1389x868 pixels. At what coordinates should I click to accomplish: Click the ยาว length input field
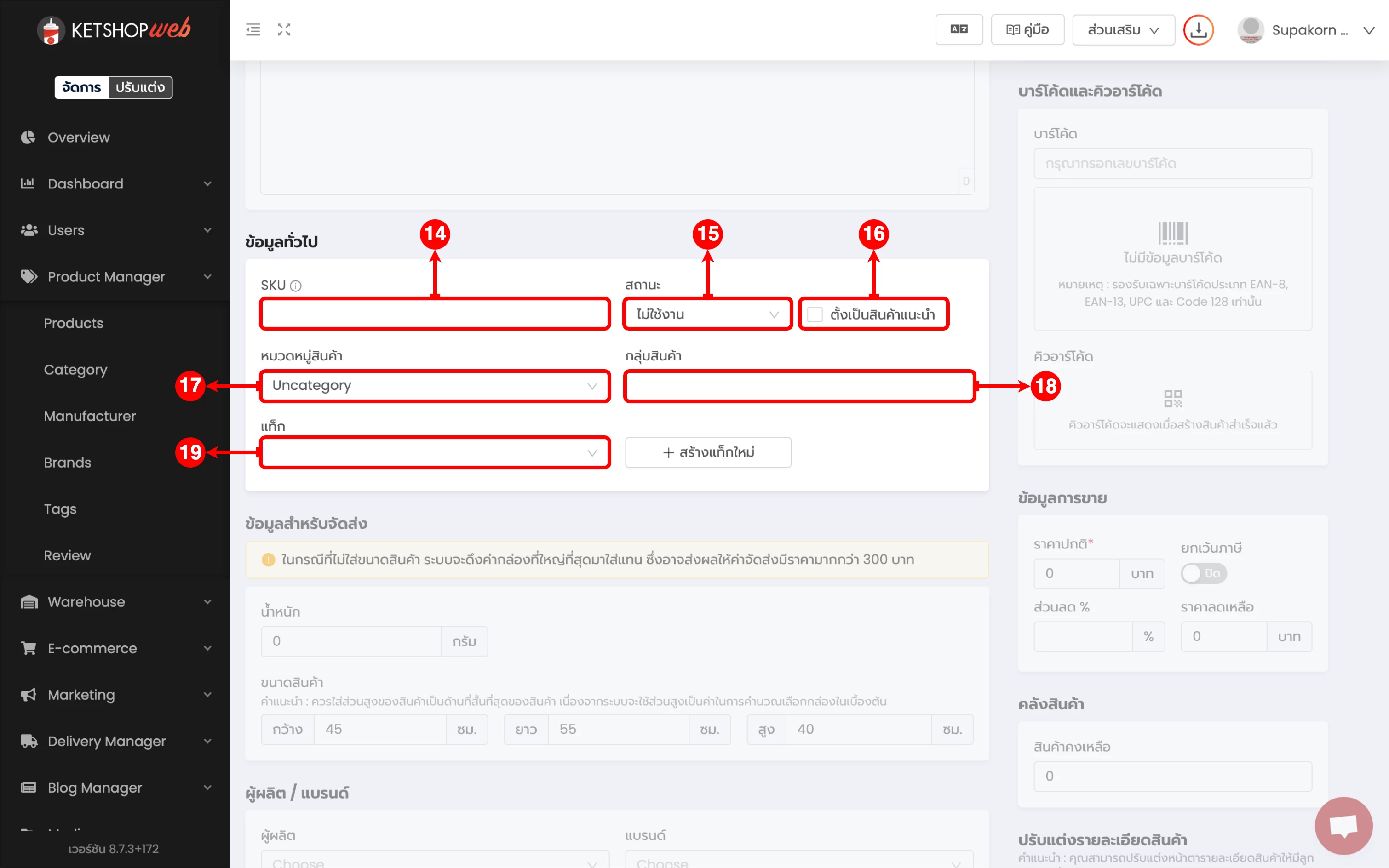pyautogui.click(x=619, y=730)
